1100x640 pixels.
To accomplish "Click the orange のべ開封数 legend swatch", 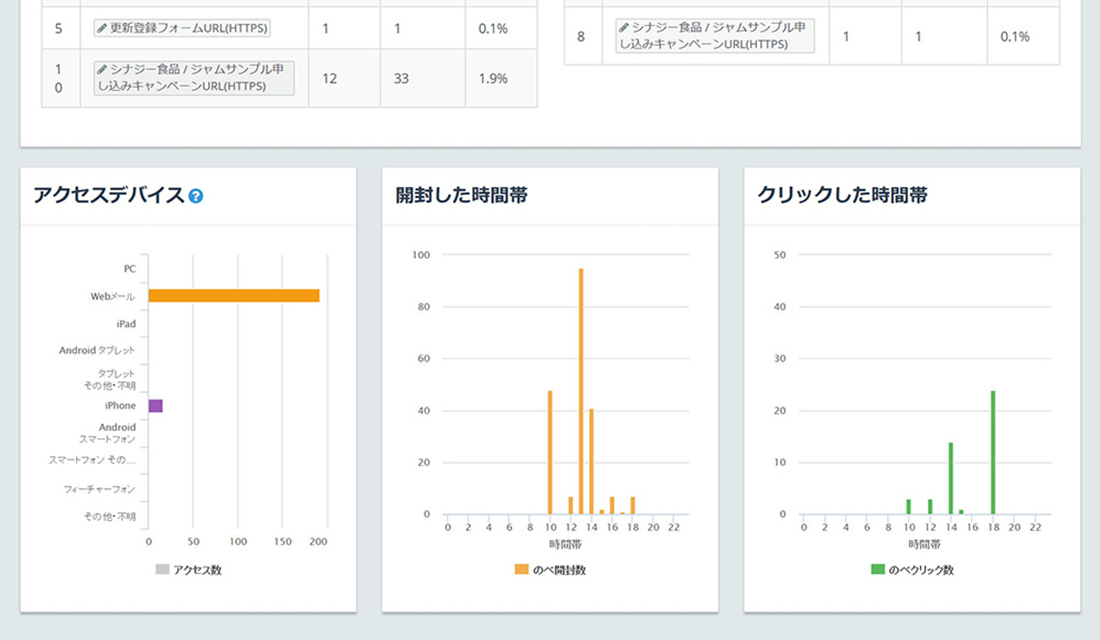I will pyautogui.click(x=521, y=569).
